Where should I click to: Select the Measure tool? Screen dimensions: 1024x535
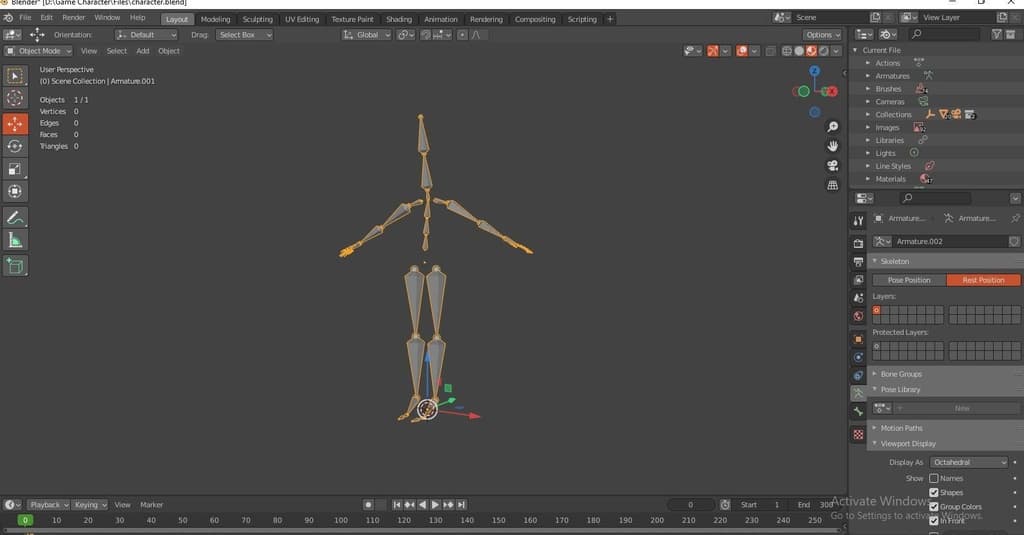[x=15, y=240]
